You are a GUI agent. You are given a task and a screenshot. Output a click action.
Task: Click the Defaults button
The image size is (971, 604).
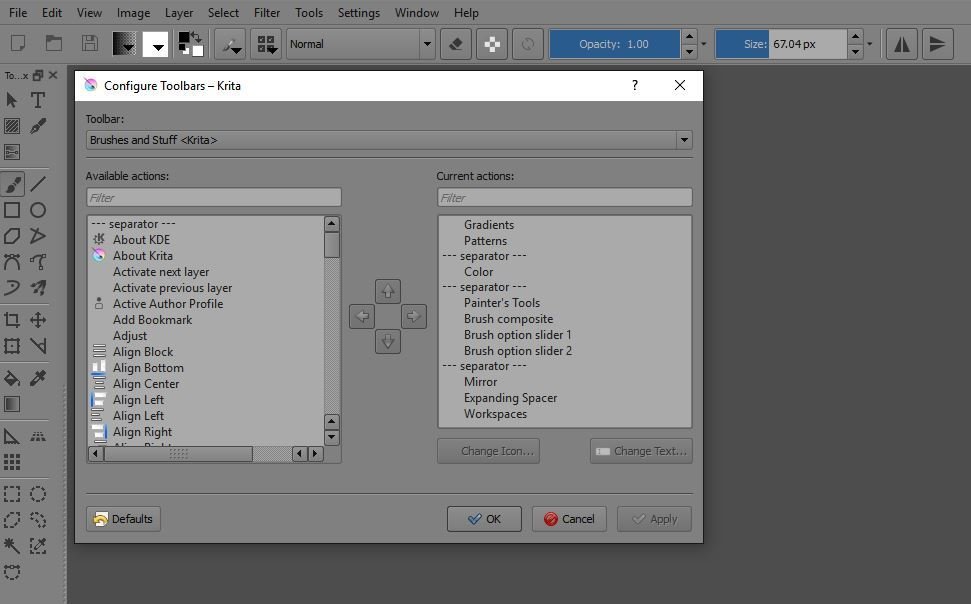coord(123,519)
